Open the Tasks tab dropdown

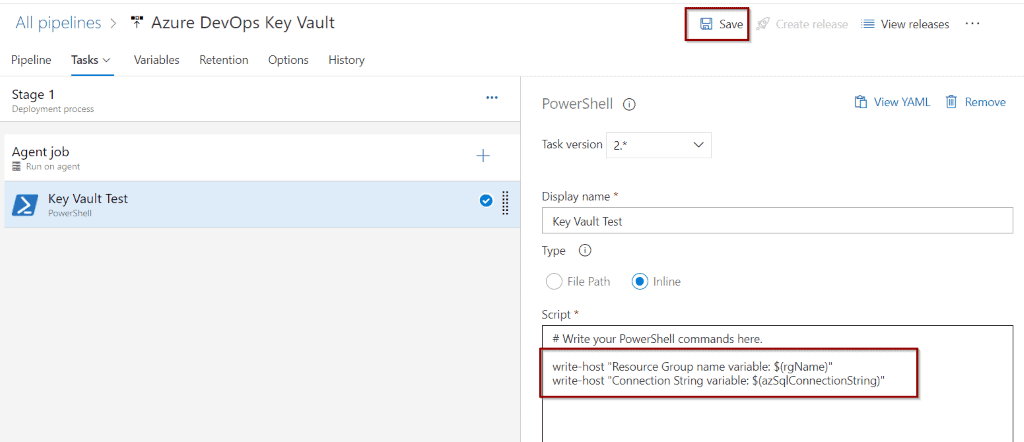[91, 60]
